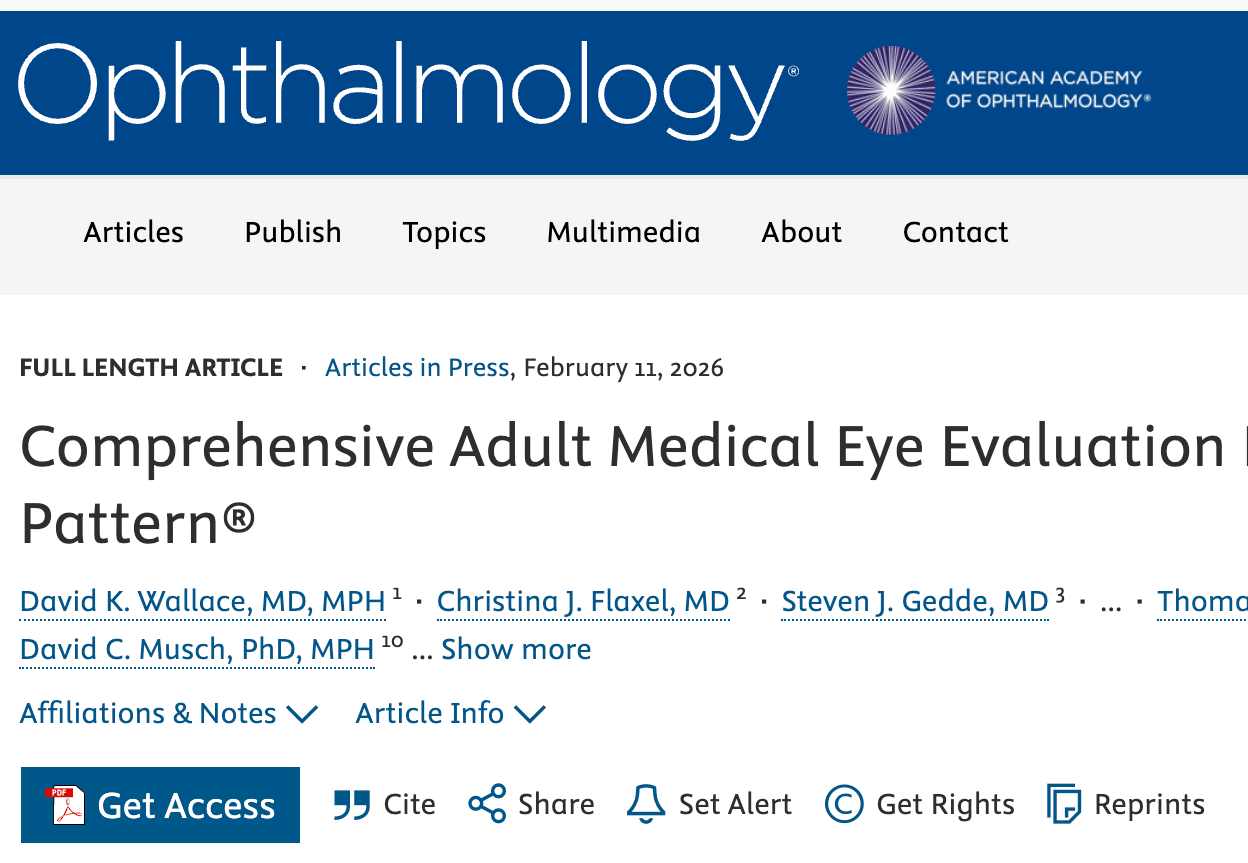Show more authors in the list
The image size is (1248, 863).
[516, 649]
